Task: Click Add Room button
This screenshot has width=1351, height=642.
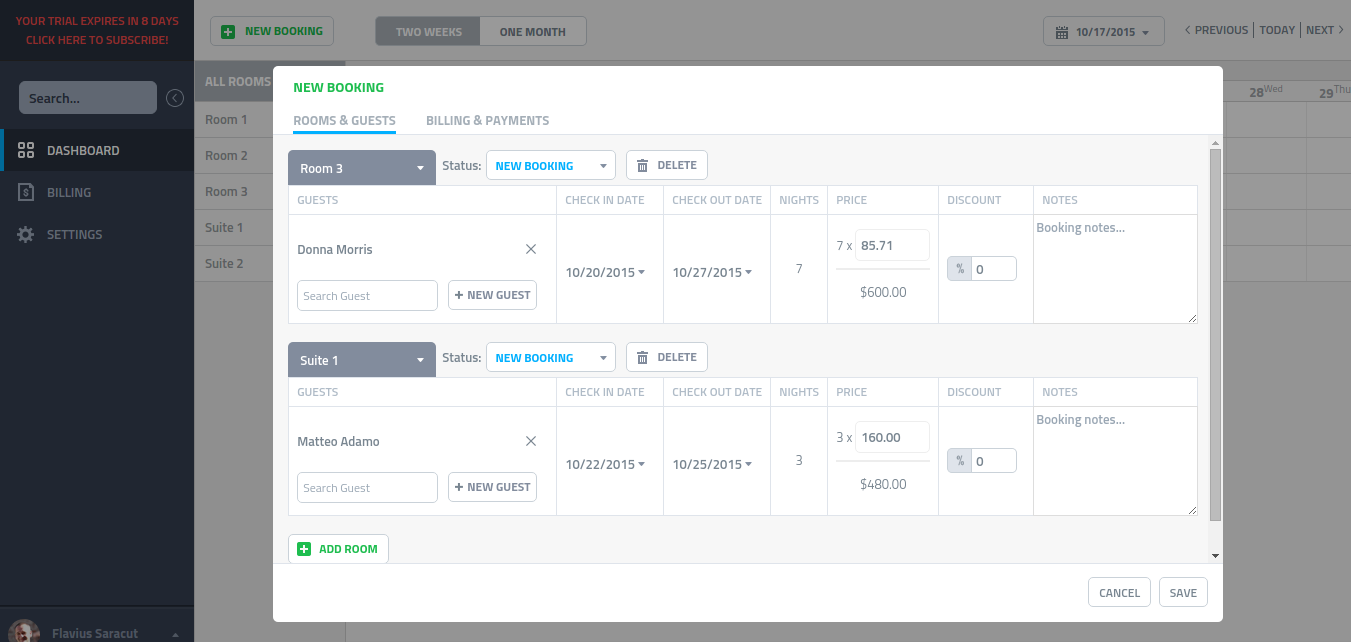Action: (x=338, y=549)
